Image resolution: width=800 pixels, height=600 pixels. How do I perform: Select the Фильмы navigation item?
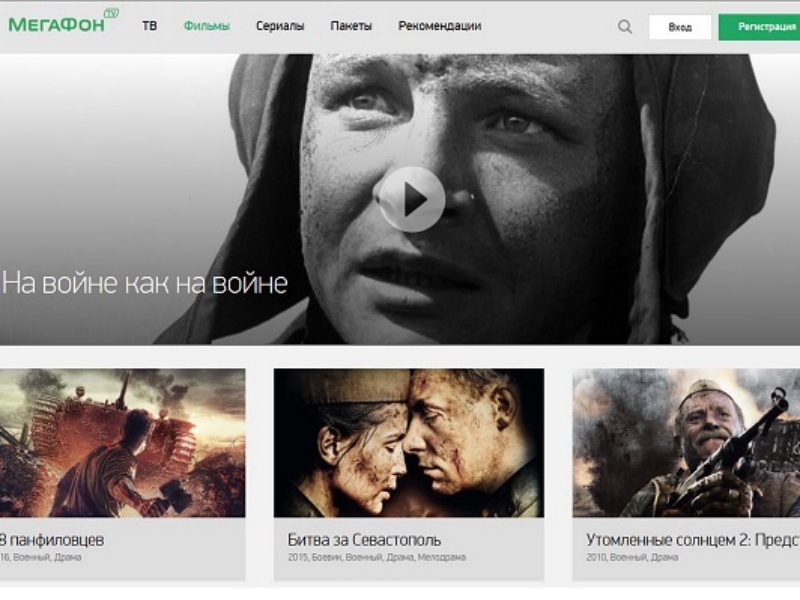206,26
